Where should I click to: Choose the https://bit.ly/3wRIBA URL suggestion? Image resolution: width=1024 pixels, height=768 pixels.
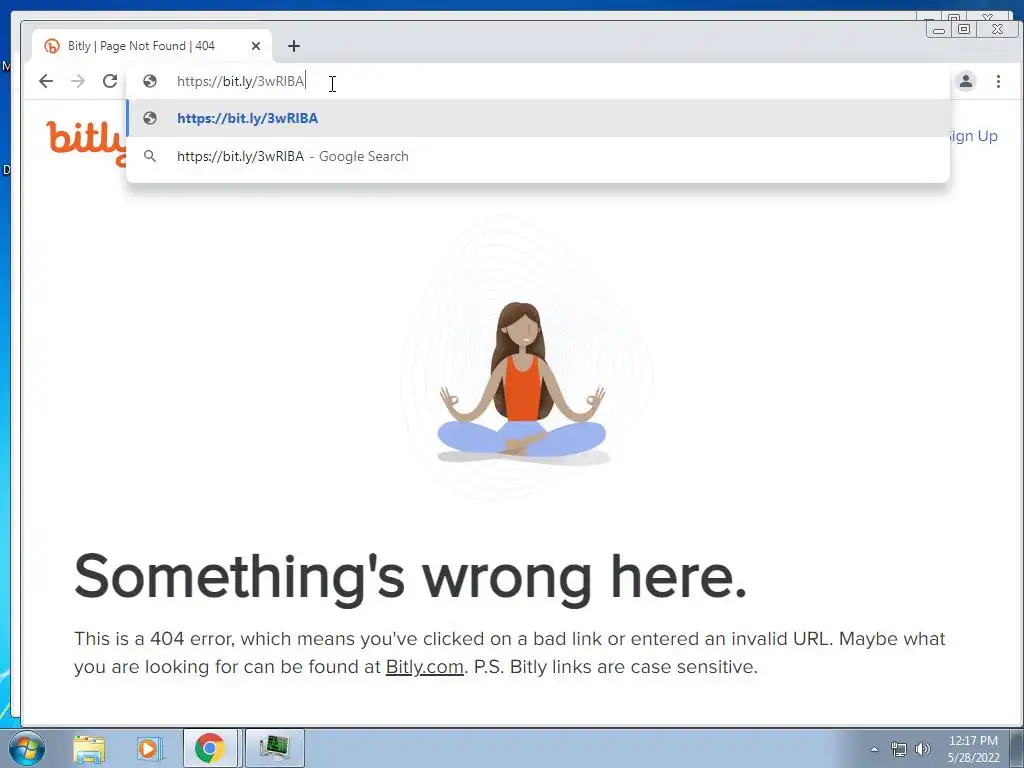coord(538,118)
